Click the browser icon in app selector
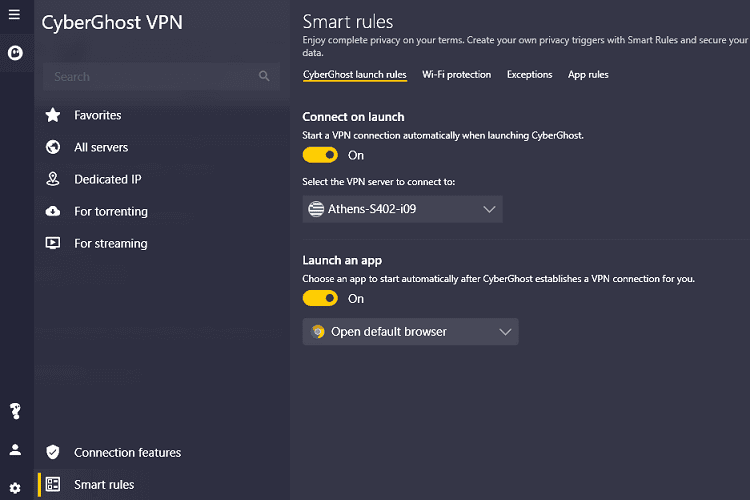 (318, 332)
